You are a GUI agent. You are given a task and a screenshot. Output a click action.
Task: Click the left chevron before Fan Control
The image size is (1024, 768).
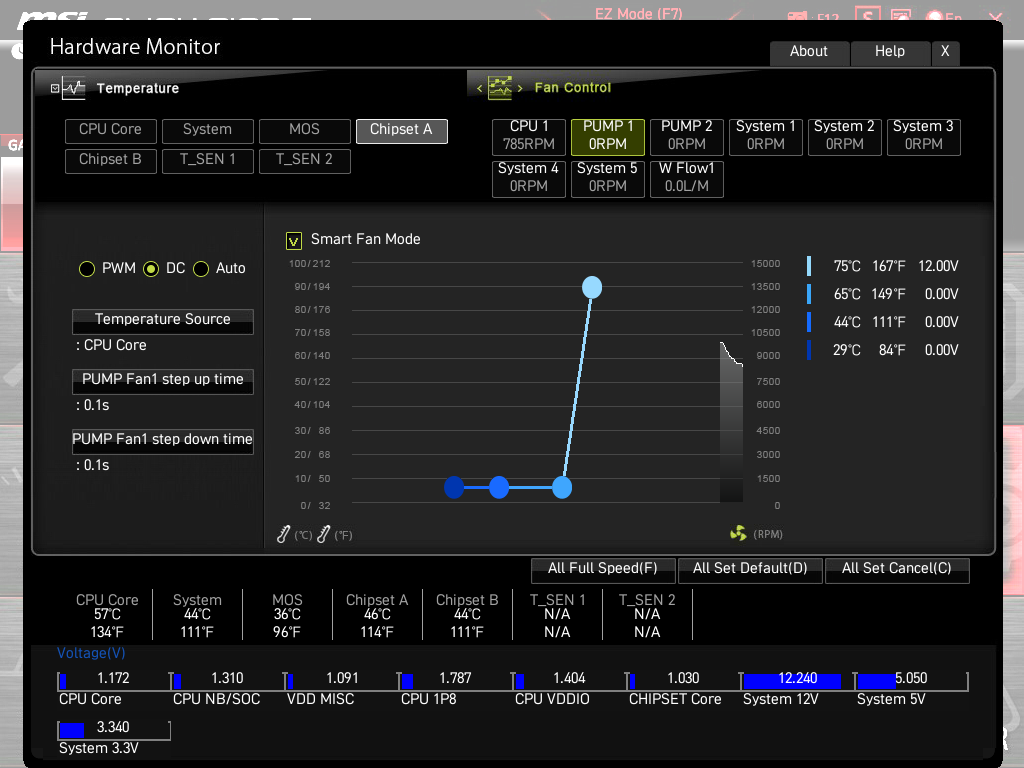coord(479,88)
